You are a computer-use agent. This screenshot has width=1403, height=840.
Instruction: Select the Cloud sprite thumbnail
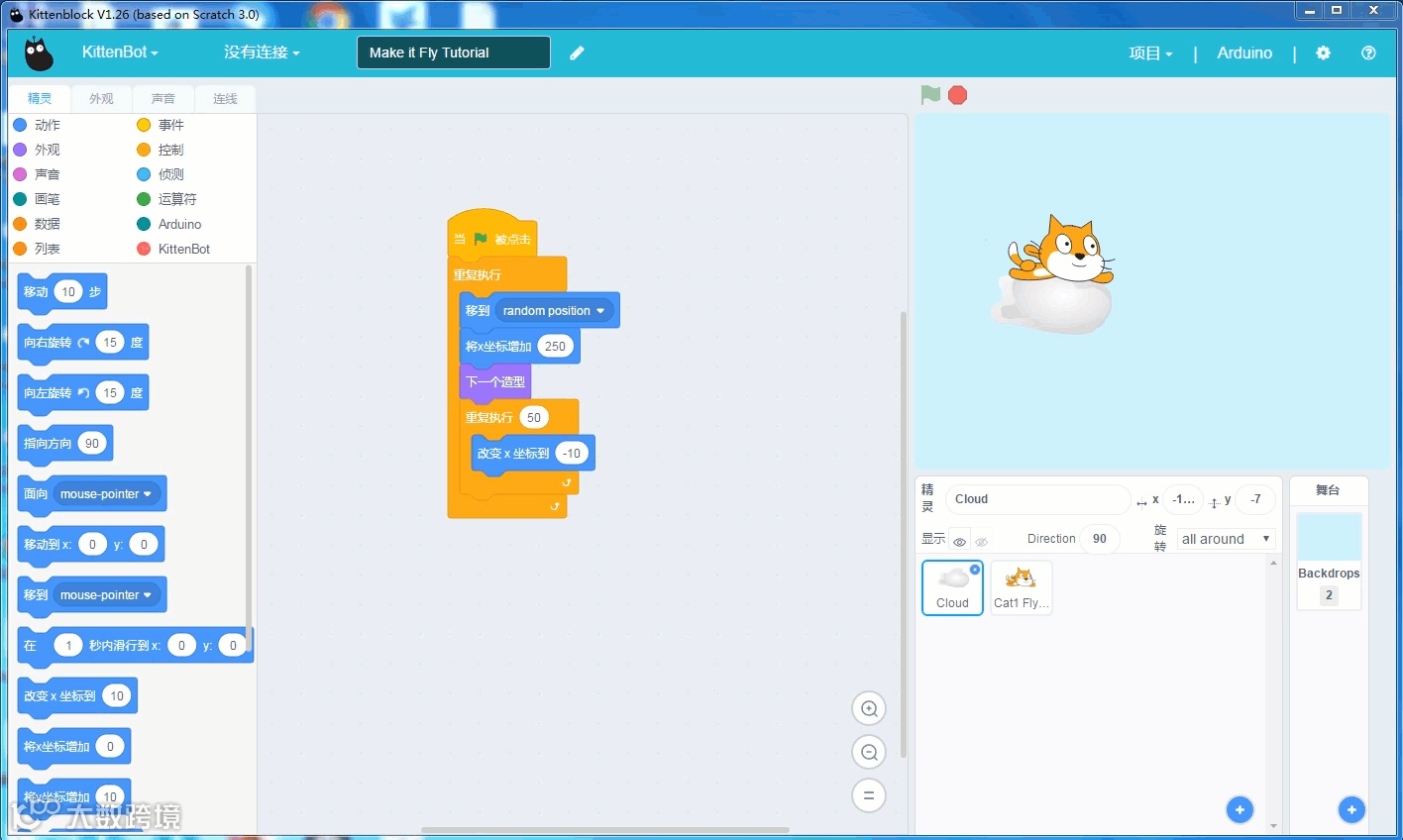[x=952, y=587]
